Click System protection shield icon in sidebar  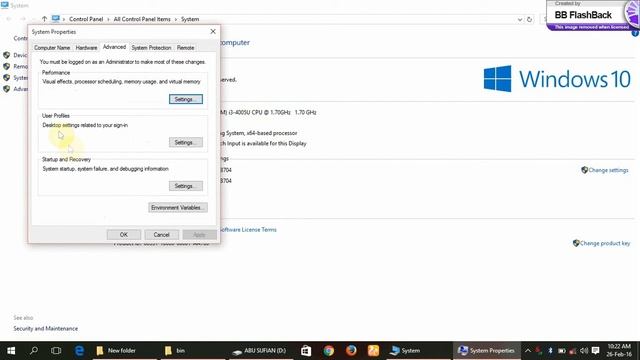point(6,78)
